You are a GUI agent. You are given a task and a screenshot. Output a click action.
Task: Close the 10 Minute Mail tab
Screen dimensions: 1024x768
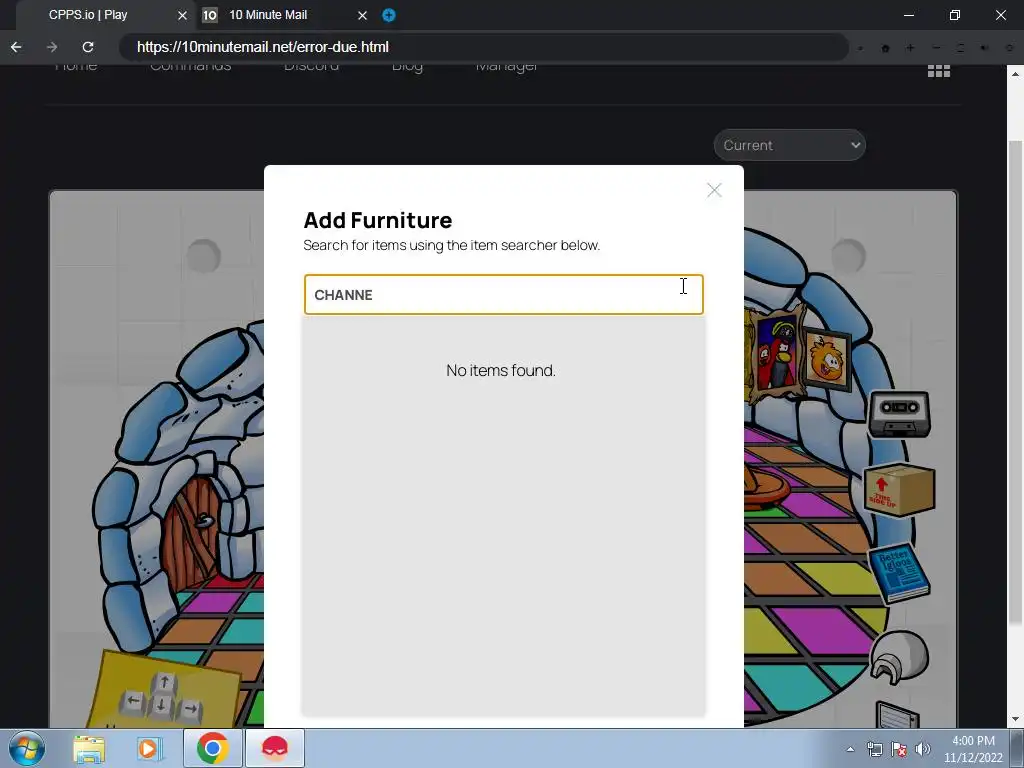tap(362, 15)
